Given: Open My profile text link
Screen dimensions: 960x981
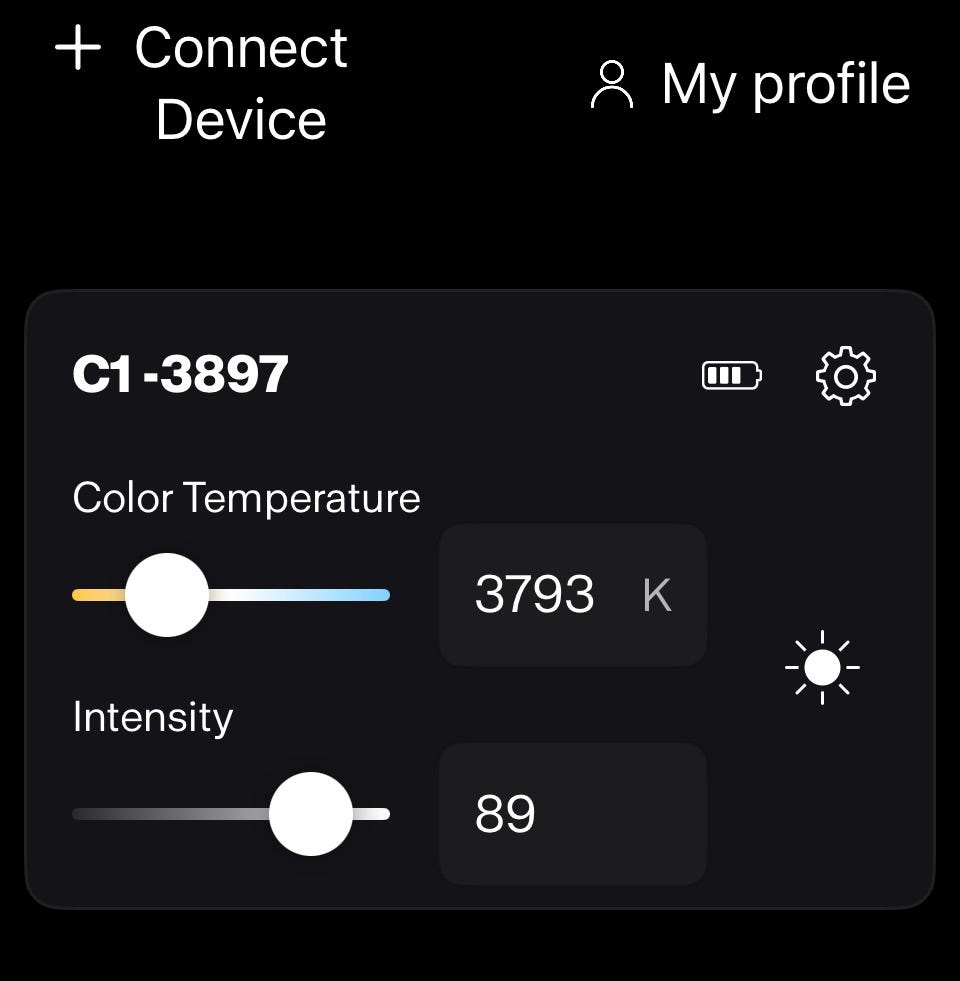Looking at the screenshot, I should click(x=785, y=84).
